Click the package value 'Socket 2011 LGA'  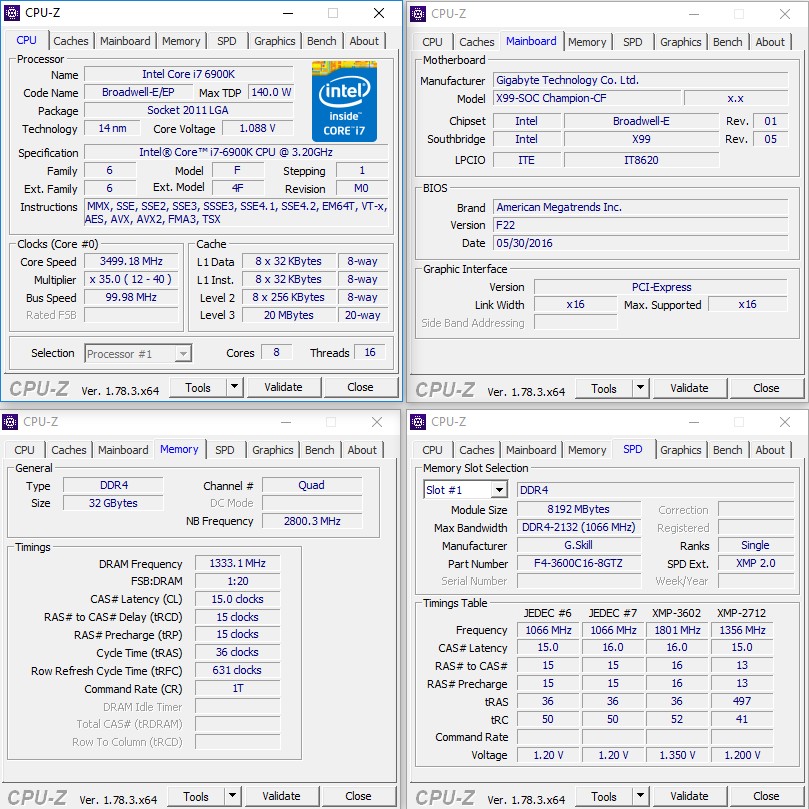pyautogui.click(x=189, y=110)
